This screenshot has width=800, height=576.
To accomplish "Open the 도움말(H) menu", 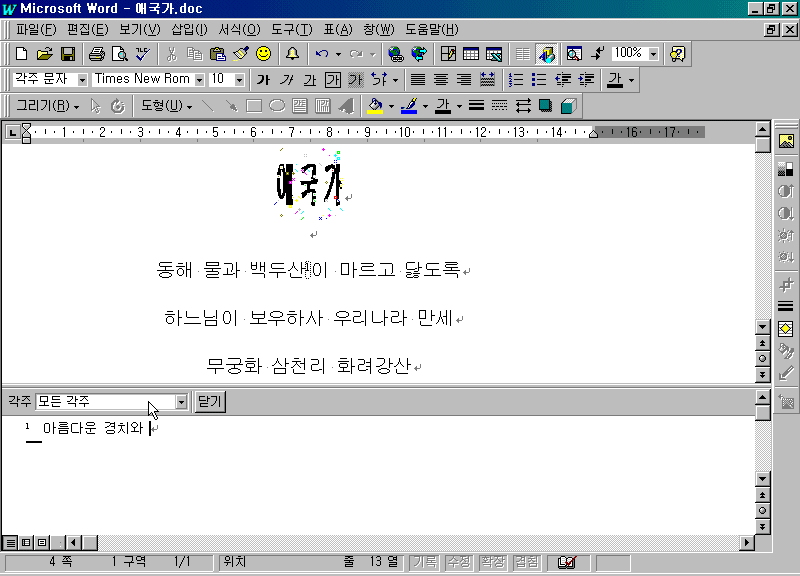I will [432, 30].
